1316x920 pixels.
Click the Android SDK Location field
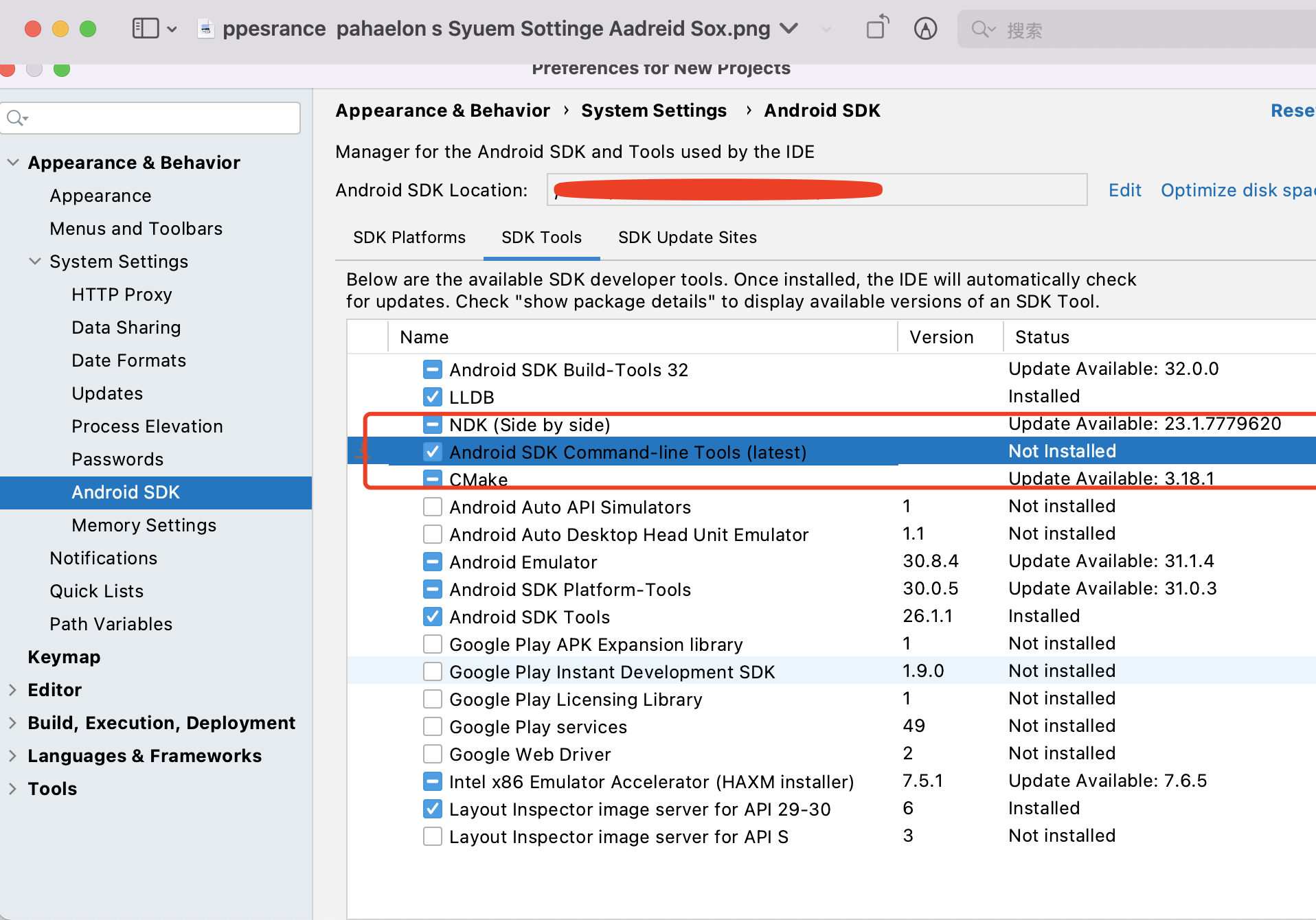[x=817, y=189]
